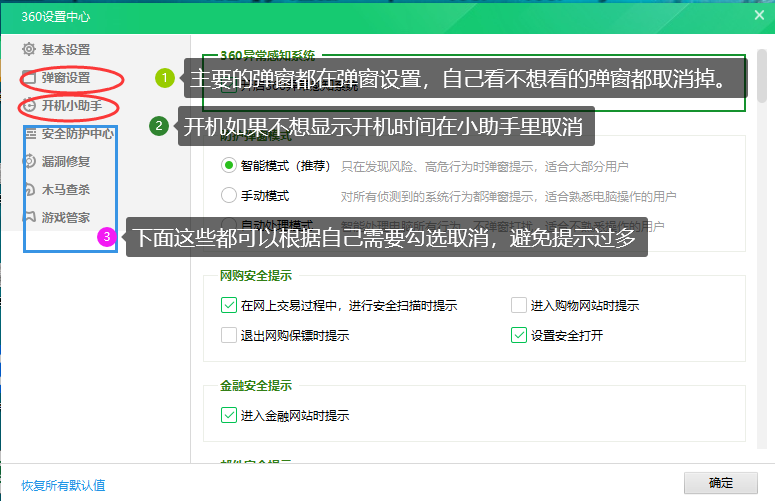Viewport: 775px width, 501px height.
Task: Click the 弹窗设置 window icon
Action: coord(29,78)
